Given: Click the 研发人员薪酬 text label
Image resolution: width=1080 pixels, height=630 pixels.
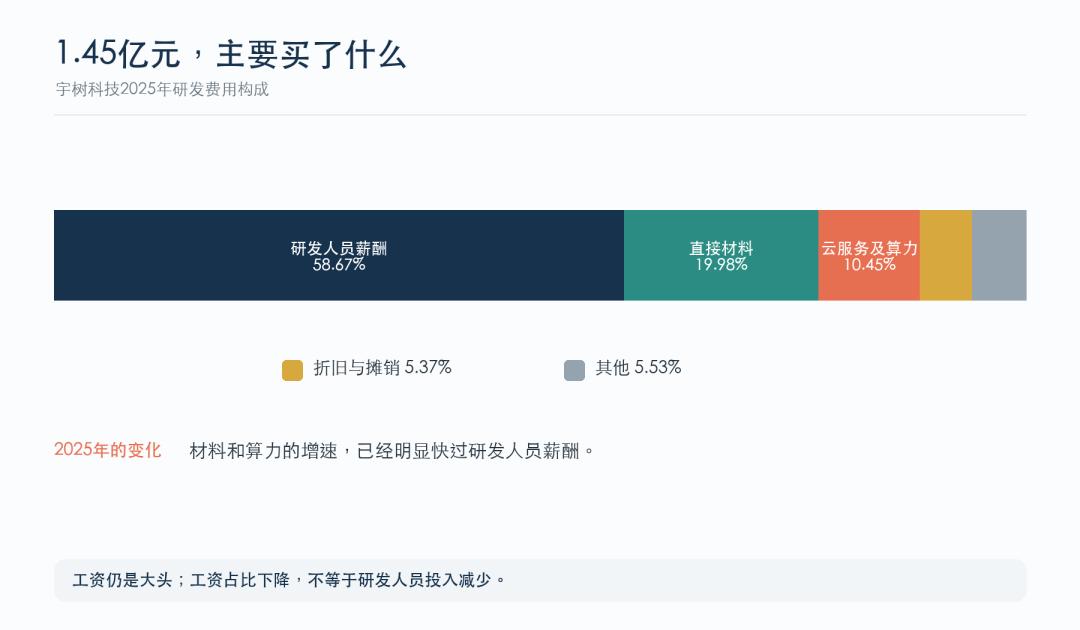Looking at the screenshot, I should click(x=339, y=248).
